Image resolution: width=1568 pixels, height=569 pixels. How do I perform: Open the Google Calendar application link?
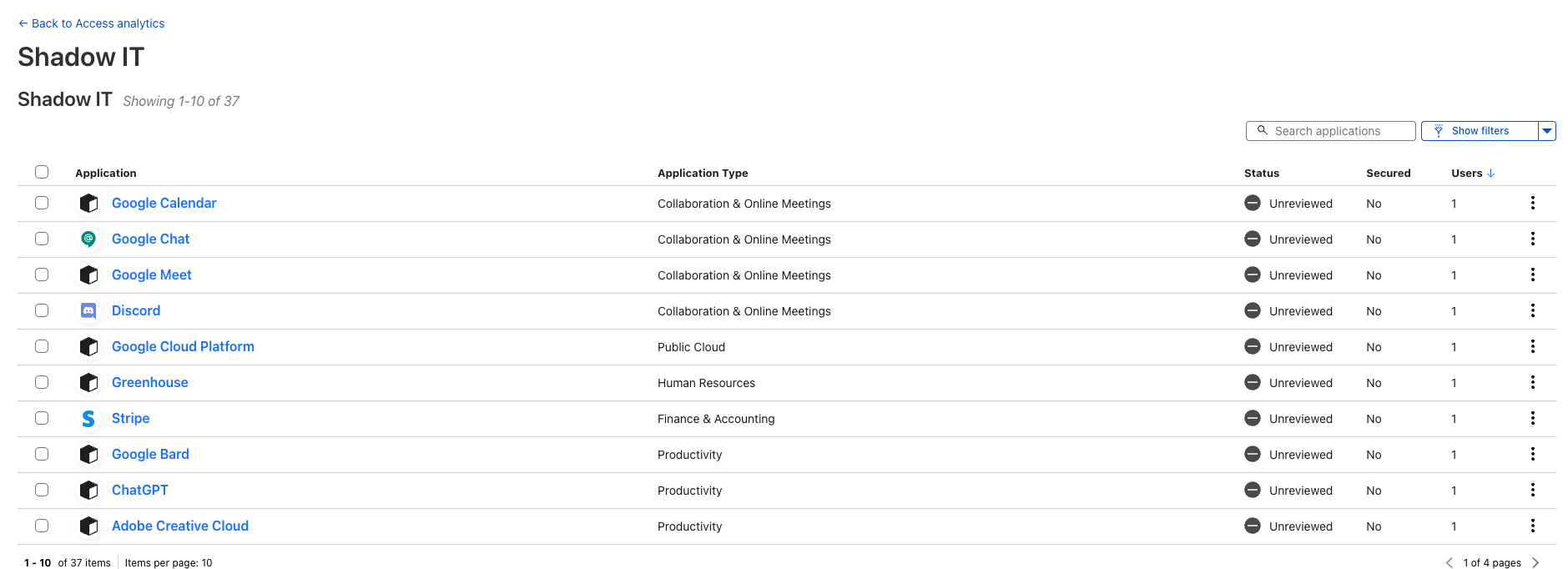click(x=164, y=204)
